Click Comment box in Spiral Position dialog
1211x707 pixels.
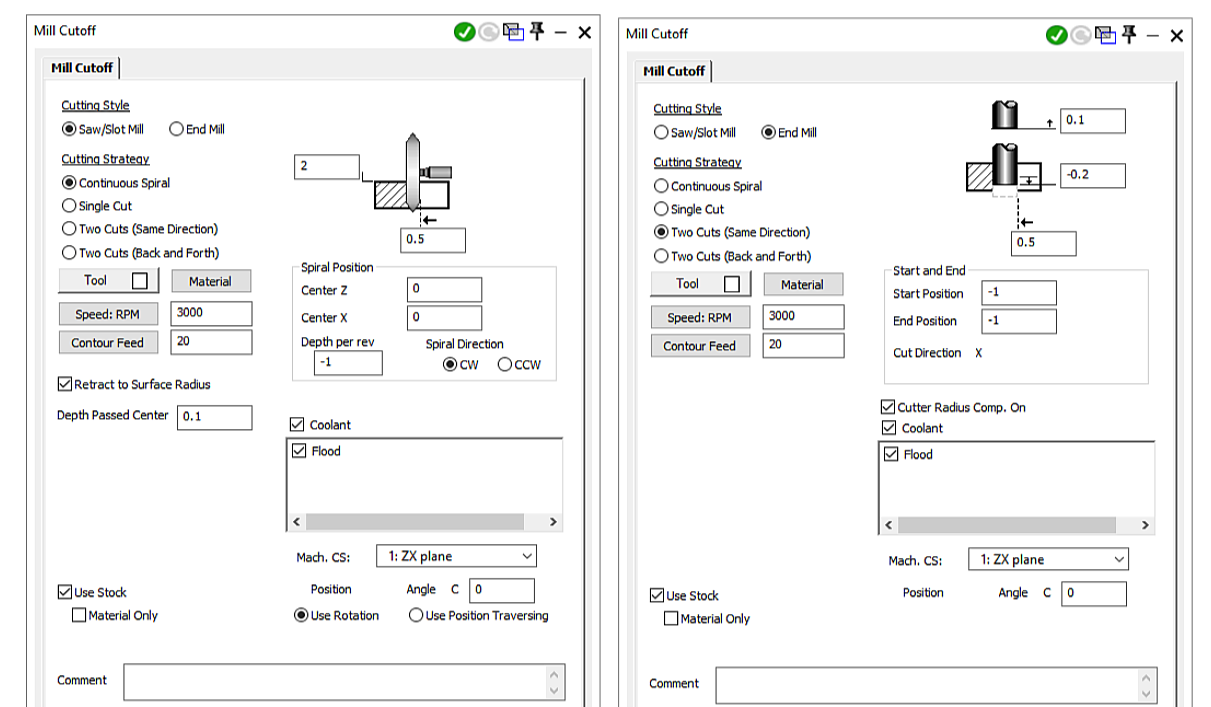(344, 682)
